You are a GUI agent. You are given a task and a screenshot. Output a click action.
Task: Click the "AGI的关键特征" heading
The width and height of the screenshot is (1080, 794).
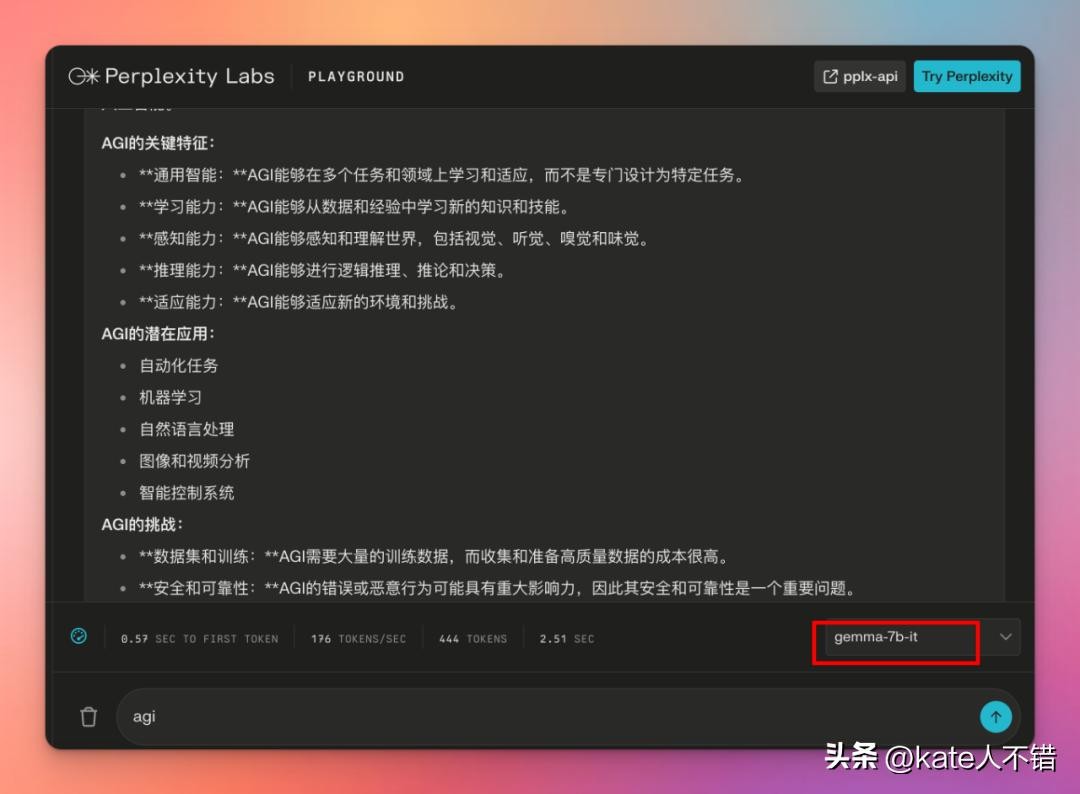coord(158,143)
